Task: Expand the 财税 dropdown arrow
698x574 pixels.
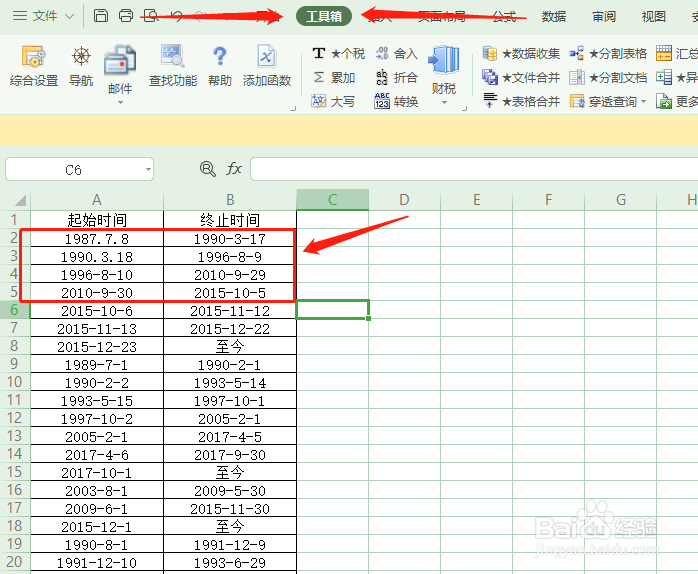Action: point(444,102)
